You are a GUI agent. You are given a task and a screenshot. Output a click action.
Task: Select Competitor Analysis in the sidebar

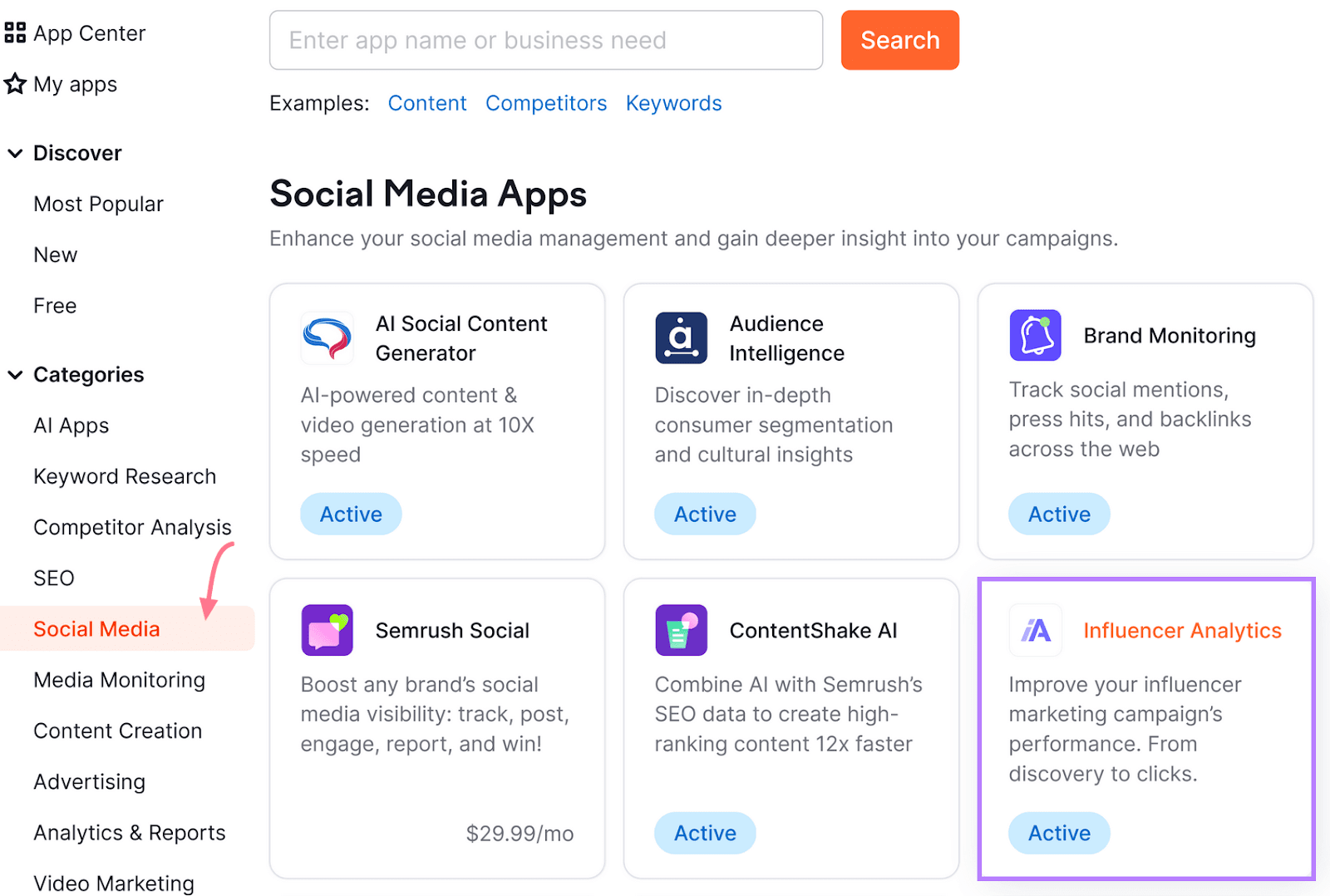coord(132,526)
